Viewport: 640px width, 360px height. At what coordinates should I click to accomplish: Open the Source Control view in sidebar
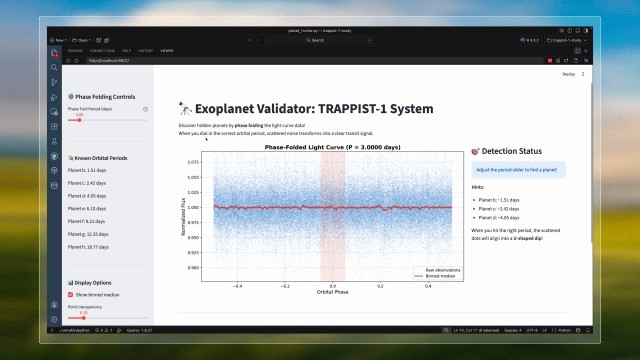click(54, 82)
